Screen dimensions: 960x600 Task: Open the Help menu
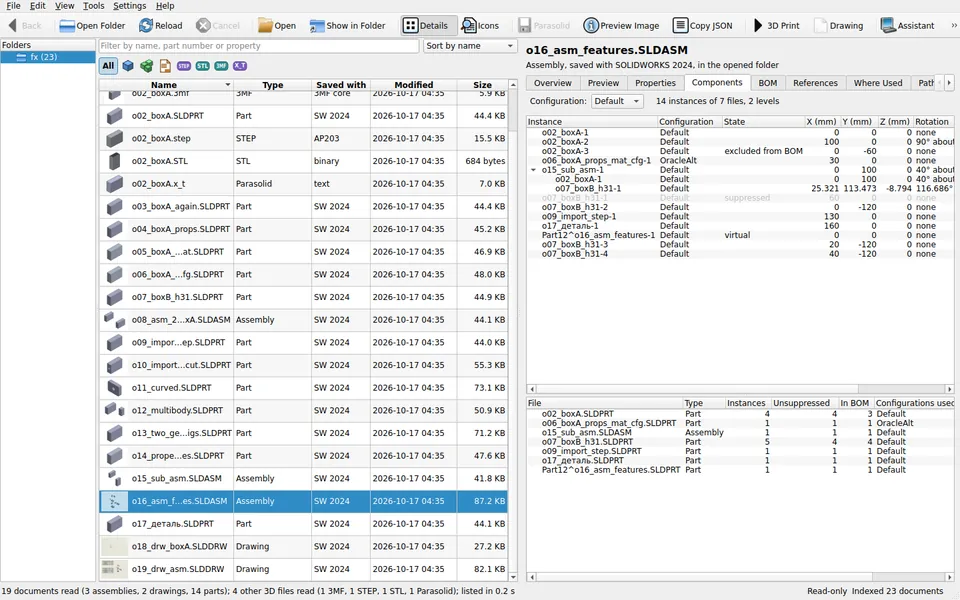[165, 6]
